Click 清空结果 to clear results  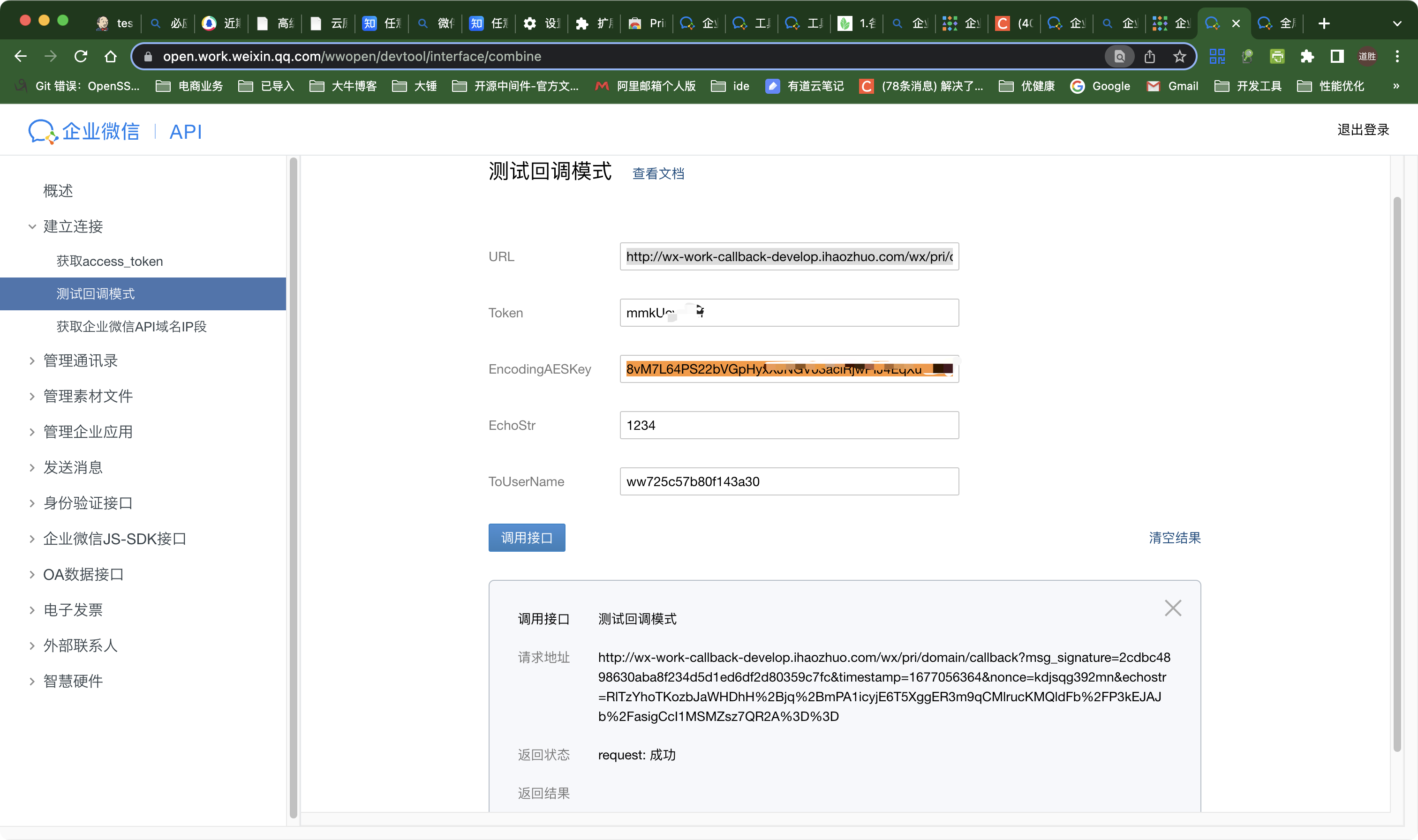coord(1175,538)
